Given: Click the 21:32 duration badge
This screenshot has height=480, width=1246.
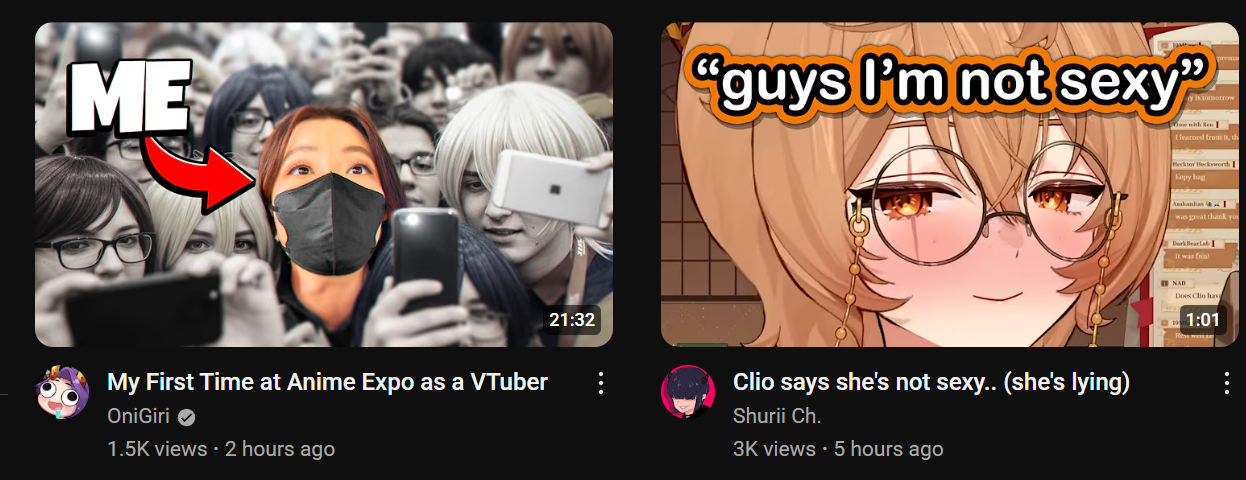Looking at the screenshot, I should (x=572, y=321).
